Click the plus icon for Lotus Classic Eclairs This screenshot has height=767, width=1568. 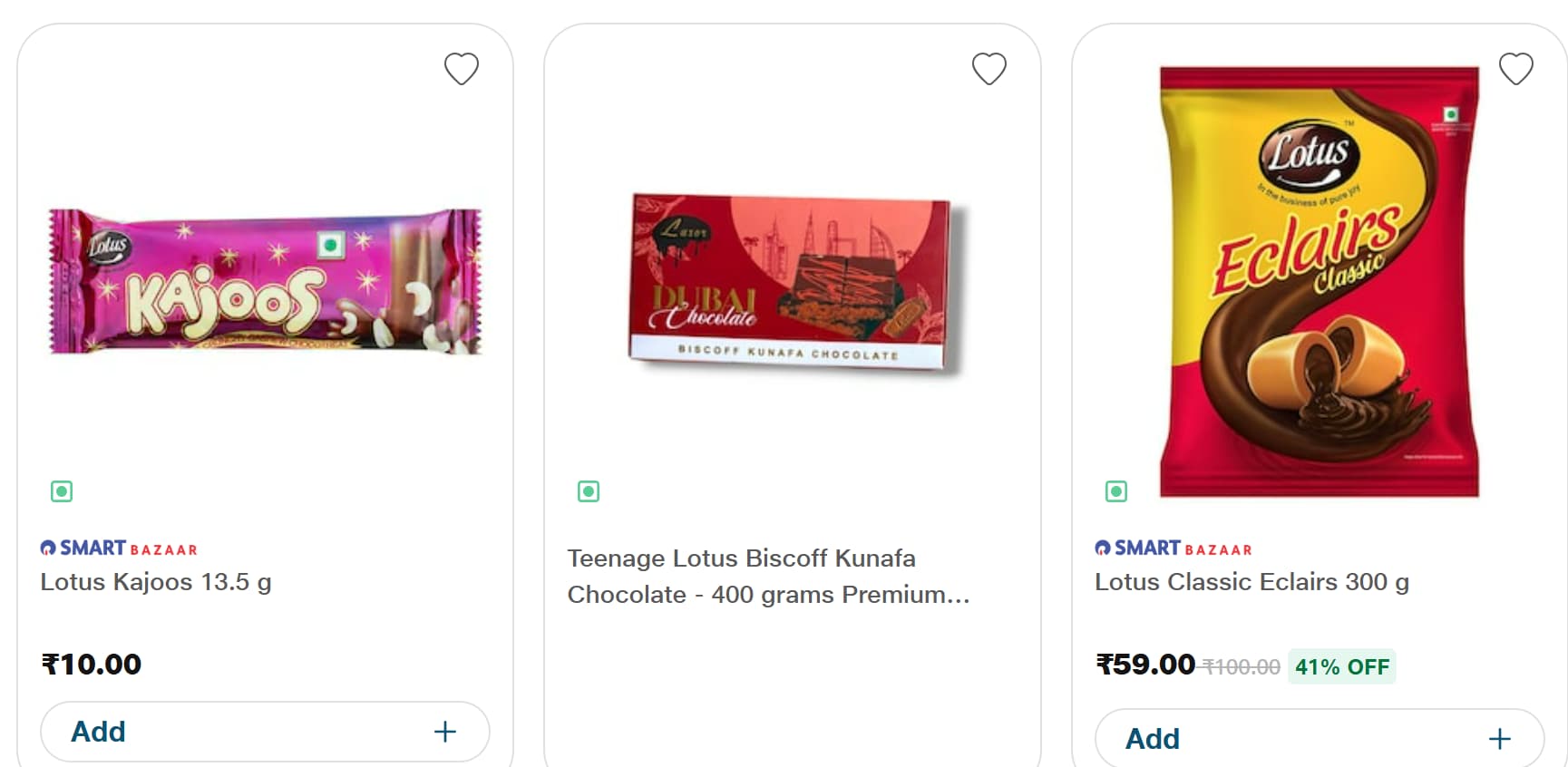click(1499, 739)
